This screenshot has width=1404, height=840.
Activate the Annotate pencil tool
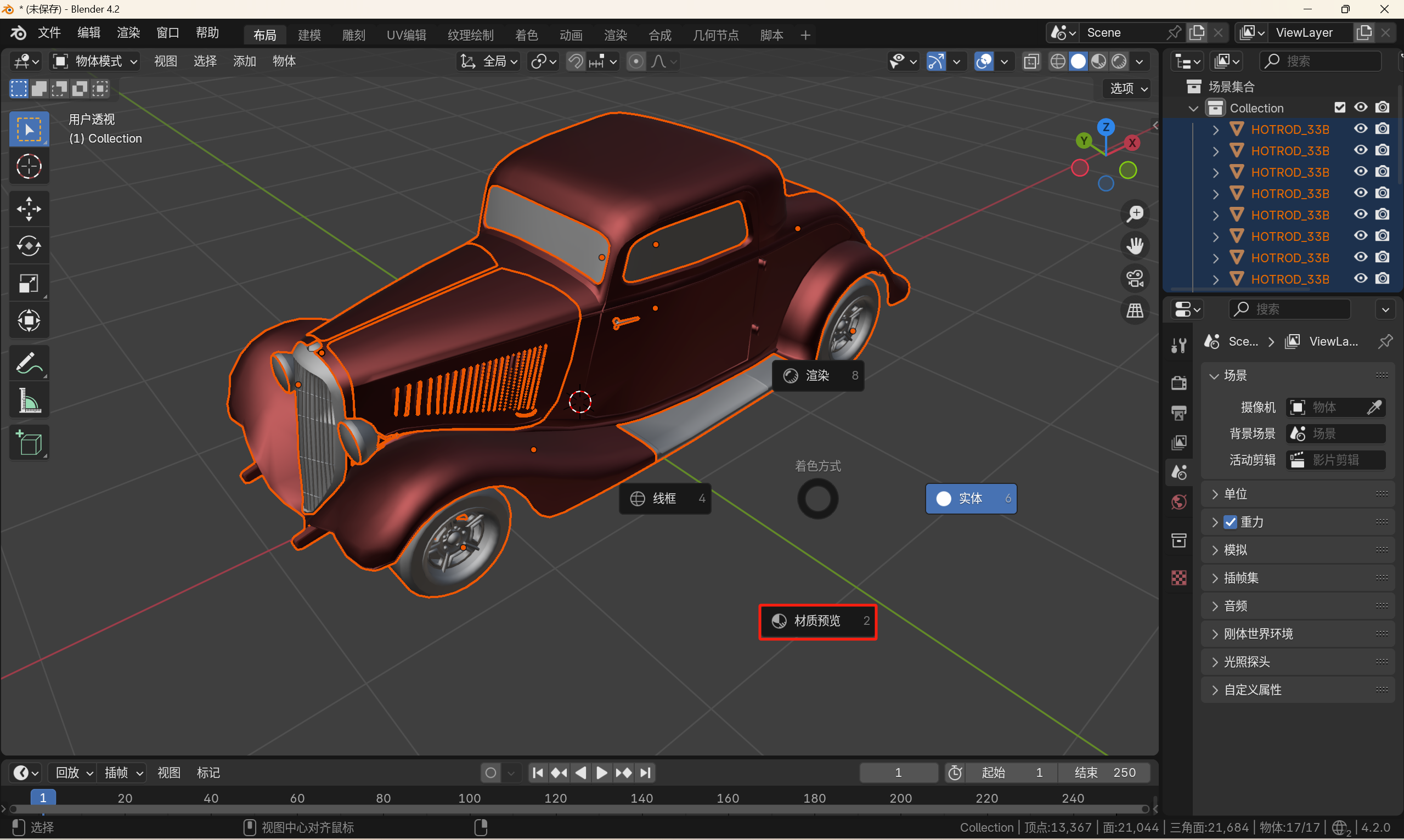pos(29,364)
